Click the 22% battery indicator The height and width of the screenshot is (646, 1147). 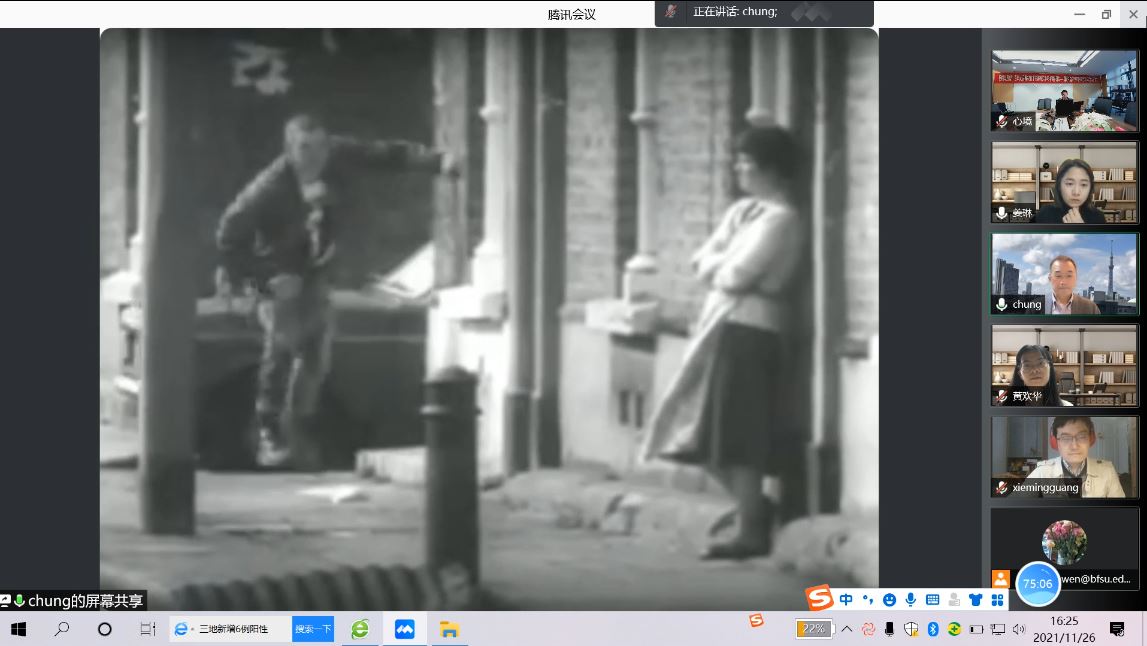[x=813, y=629]
